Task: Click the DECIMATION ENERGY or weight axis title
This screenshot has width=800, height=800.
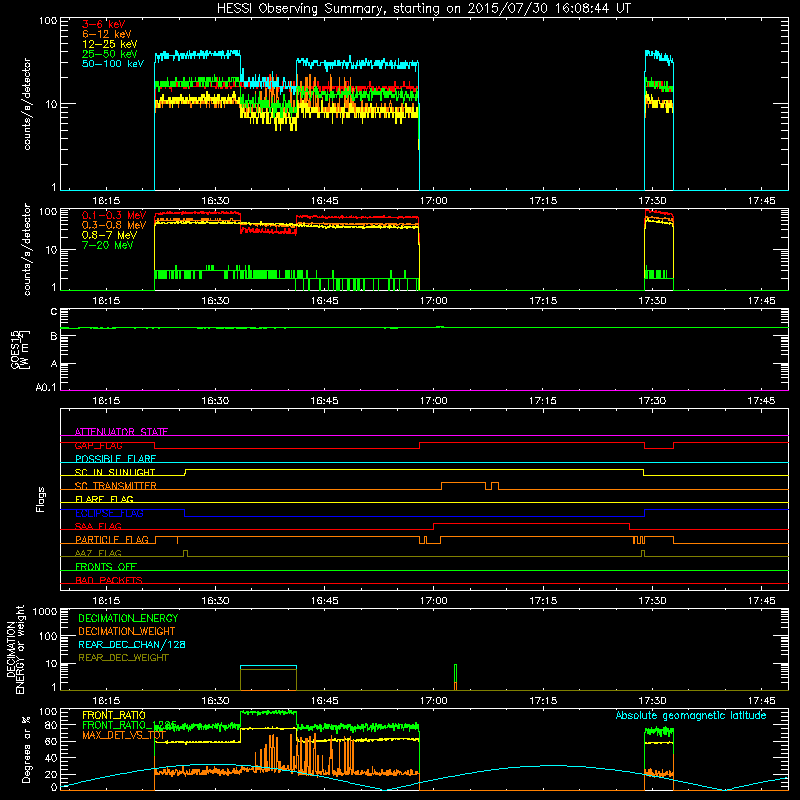Action: (x=15, y=649)
